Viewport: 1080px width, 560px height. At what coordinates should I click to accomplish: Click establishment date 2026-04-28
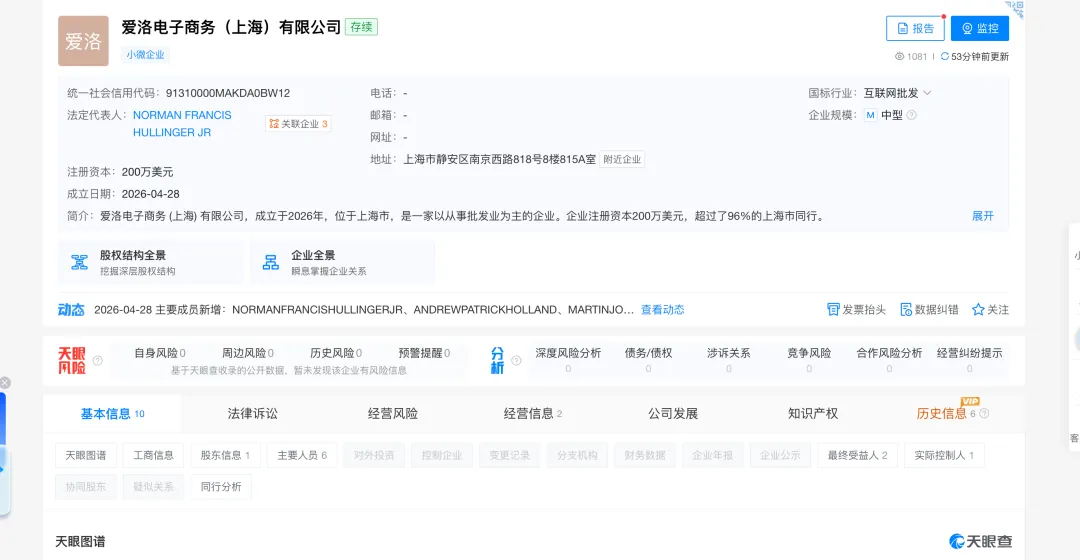151,194
